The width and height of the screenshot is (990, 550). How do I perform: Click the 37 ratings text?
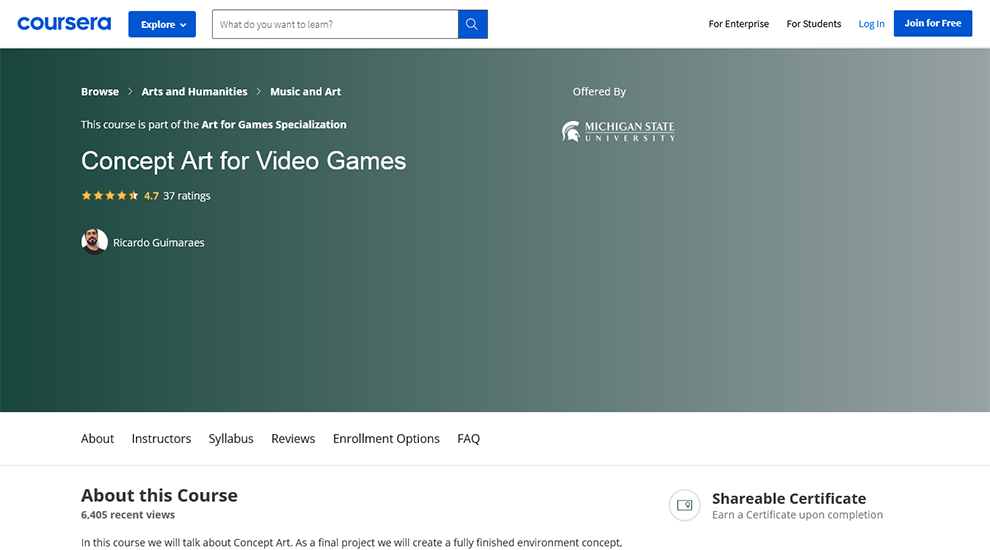tap(187, 196)
